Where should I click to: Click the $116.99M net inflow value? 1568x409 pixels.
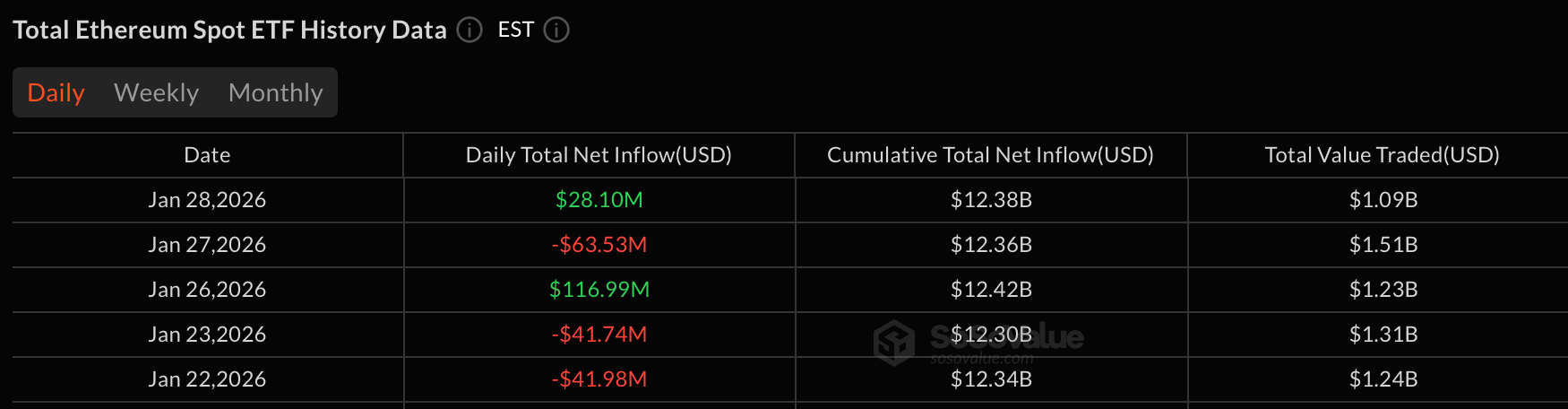pyautogui.click(x=599, y=290)
